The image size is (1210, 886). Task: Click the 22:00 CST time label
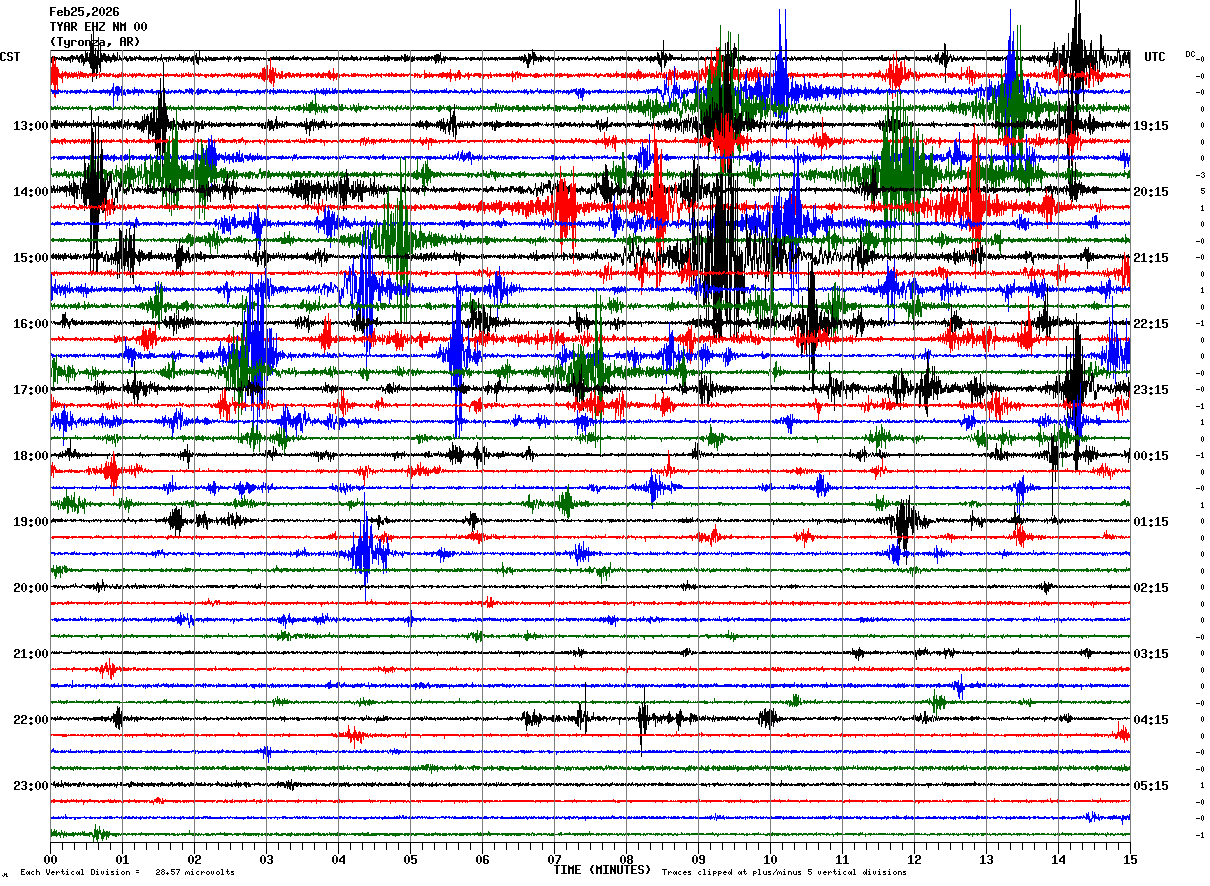(x=31, y=720)
